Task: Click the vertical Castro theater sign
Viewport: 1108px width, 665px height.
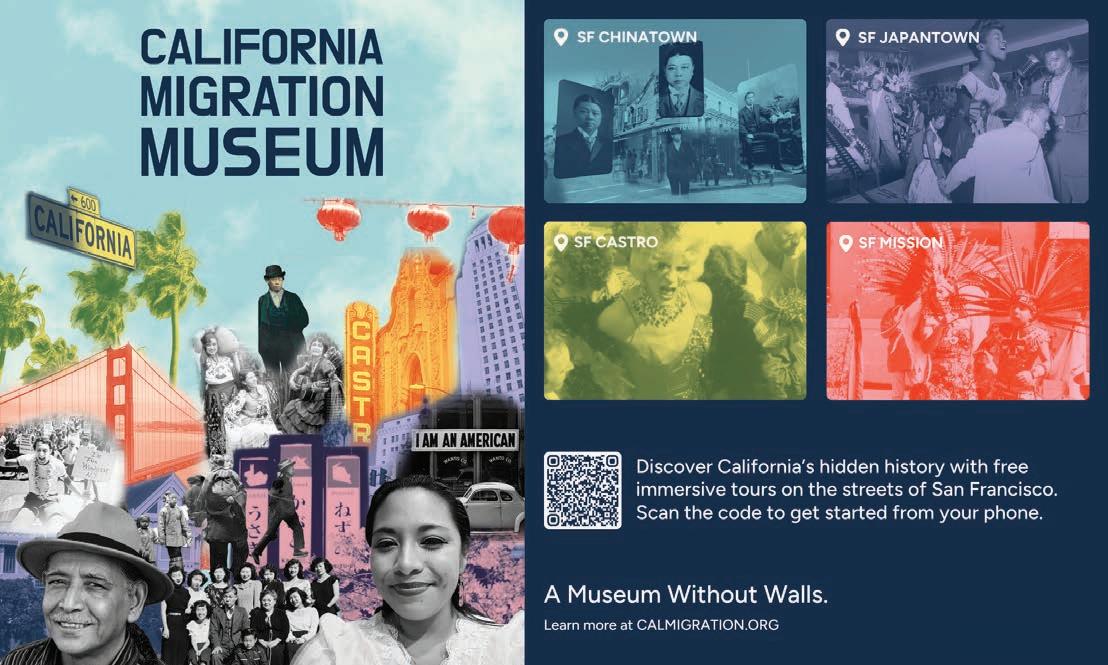Action: point(360,373)
